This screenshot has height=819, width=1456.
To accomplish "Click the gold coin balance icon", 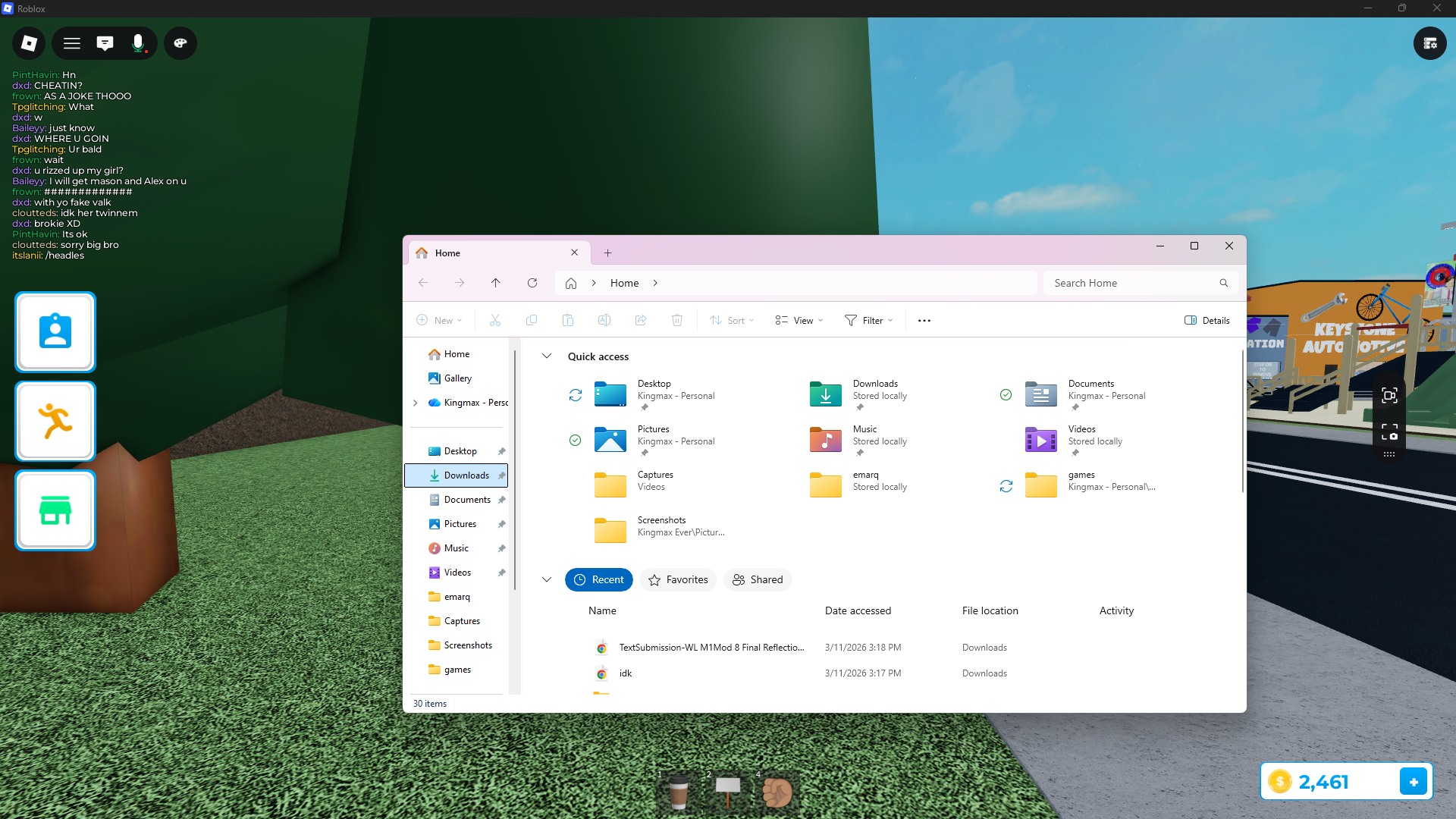I will (x=1280, y=781).
